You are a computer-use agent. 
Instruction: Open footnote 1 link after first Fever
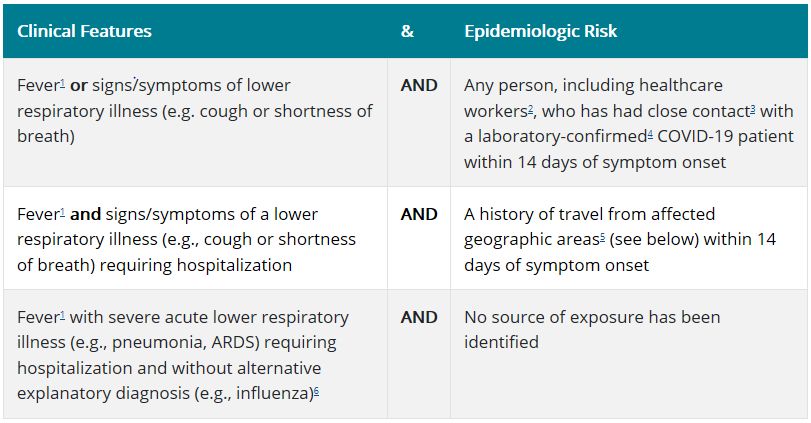point(63,82)
